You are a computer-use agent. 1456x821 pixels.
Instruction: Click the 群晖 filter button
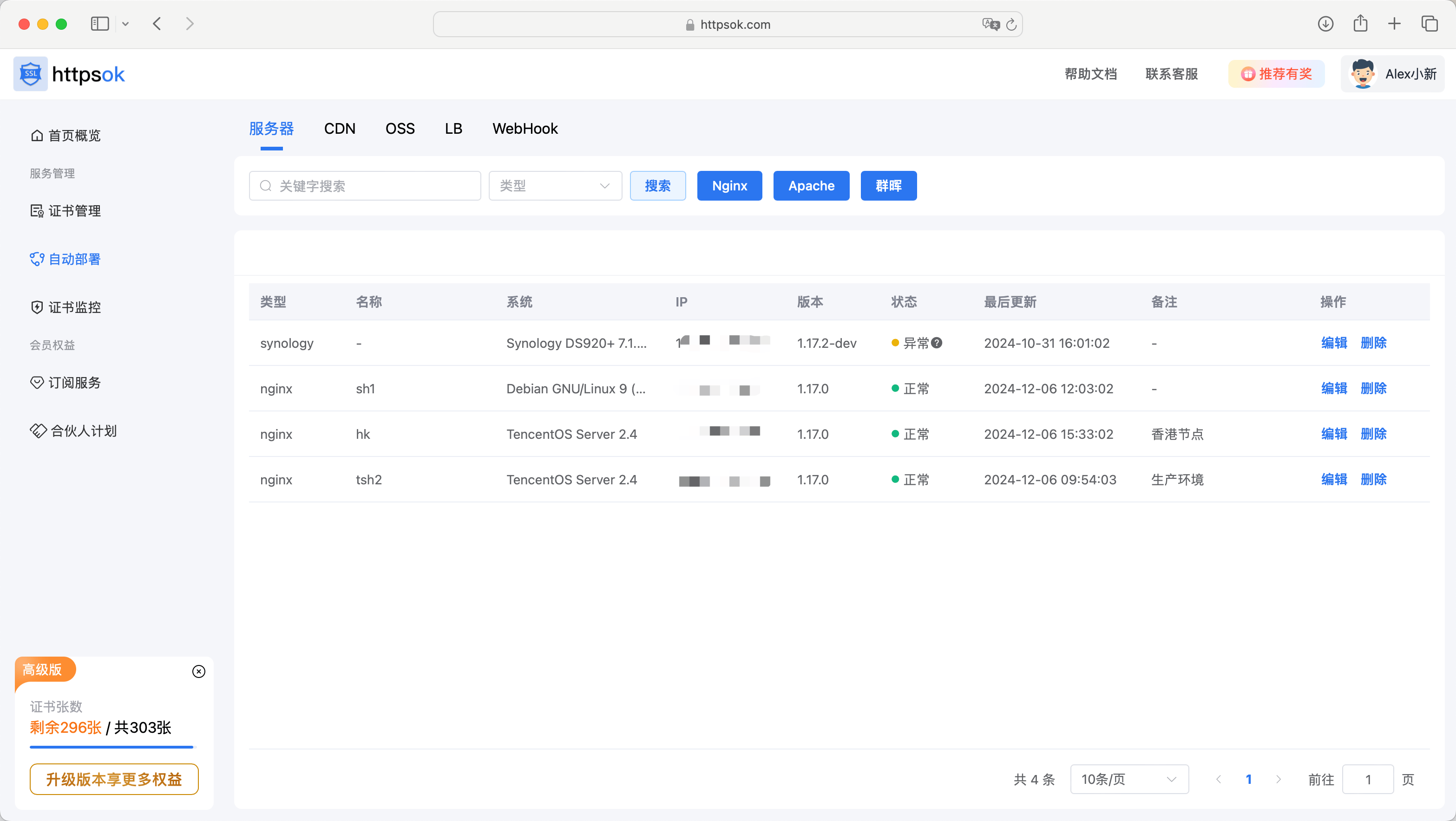(x=888, y=185)
